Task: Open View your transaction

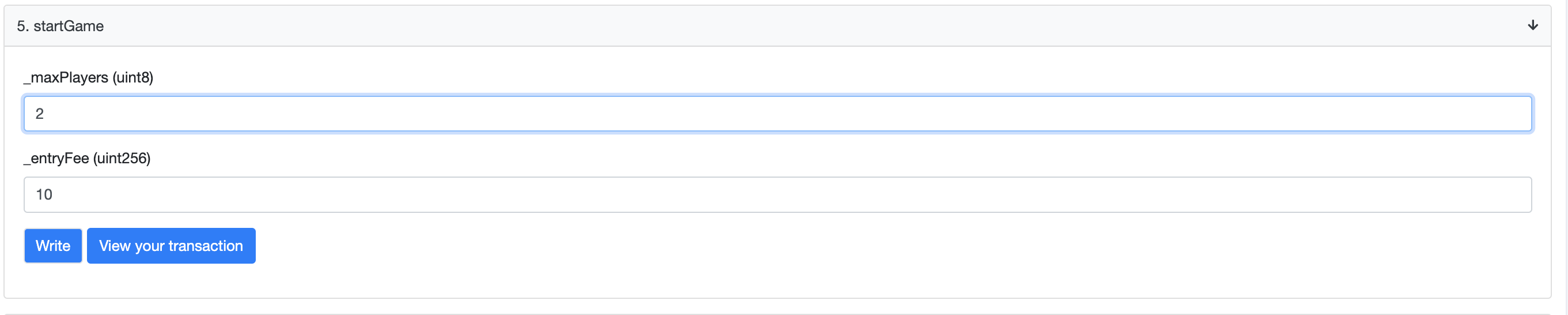Action: tap(171, 246)
